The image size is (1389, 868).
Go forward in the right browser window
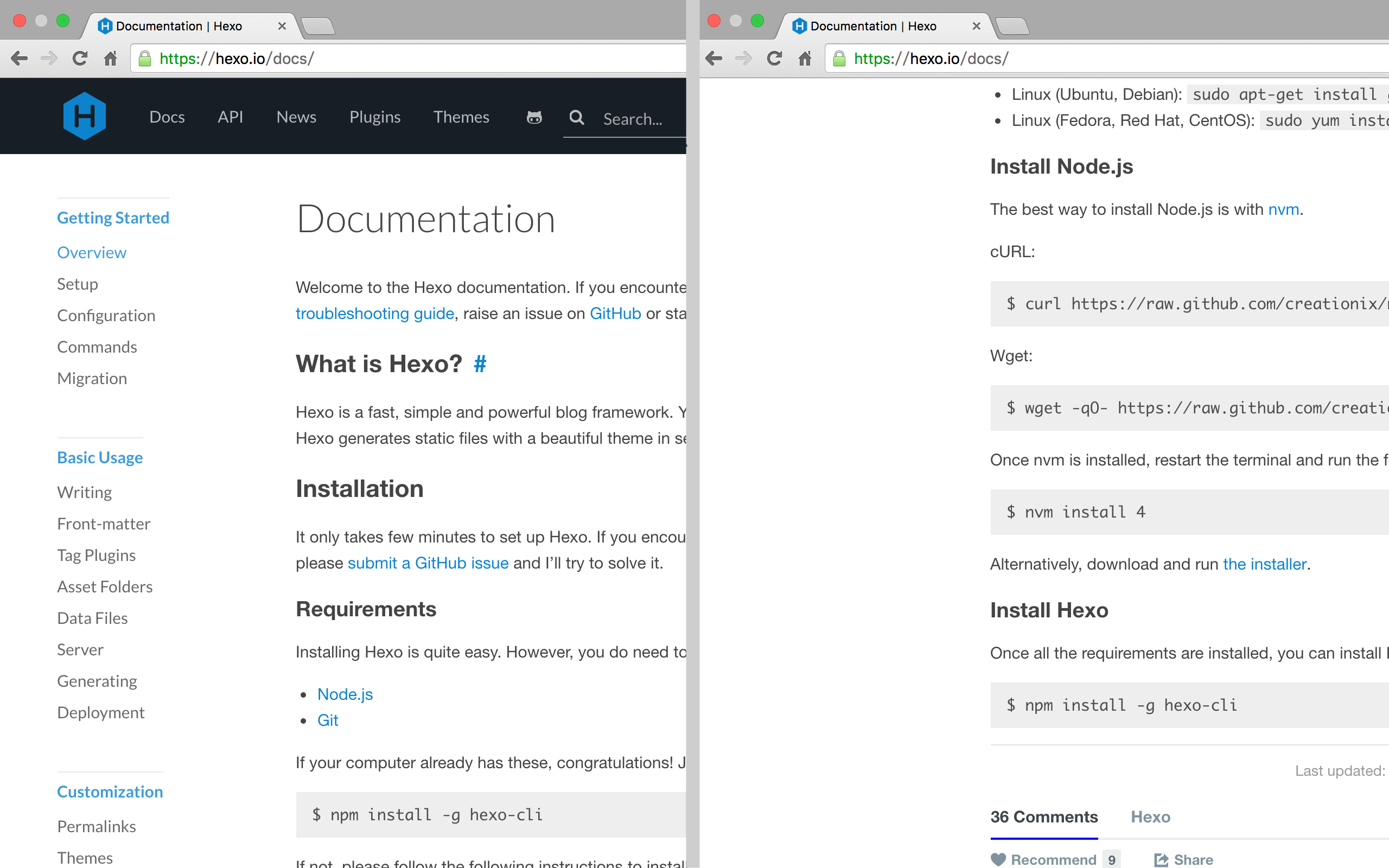pos(744,59)
